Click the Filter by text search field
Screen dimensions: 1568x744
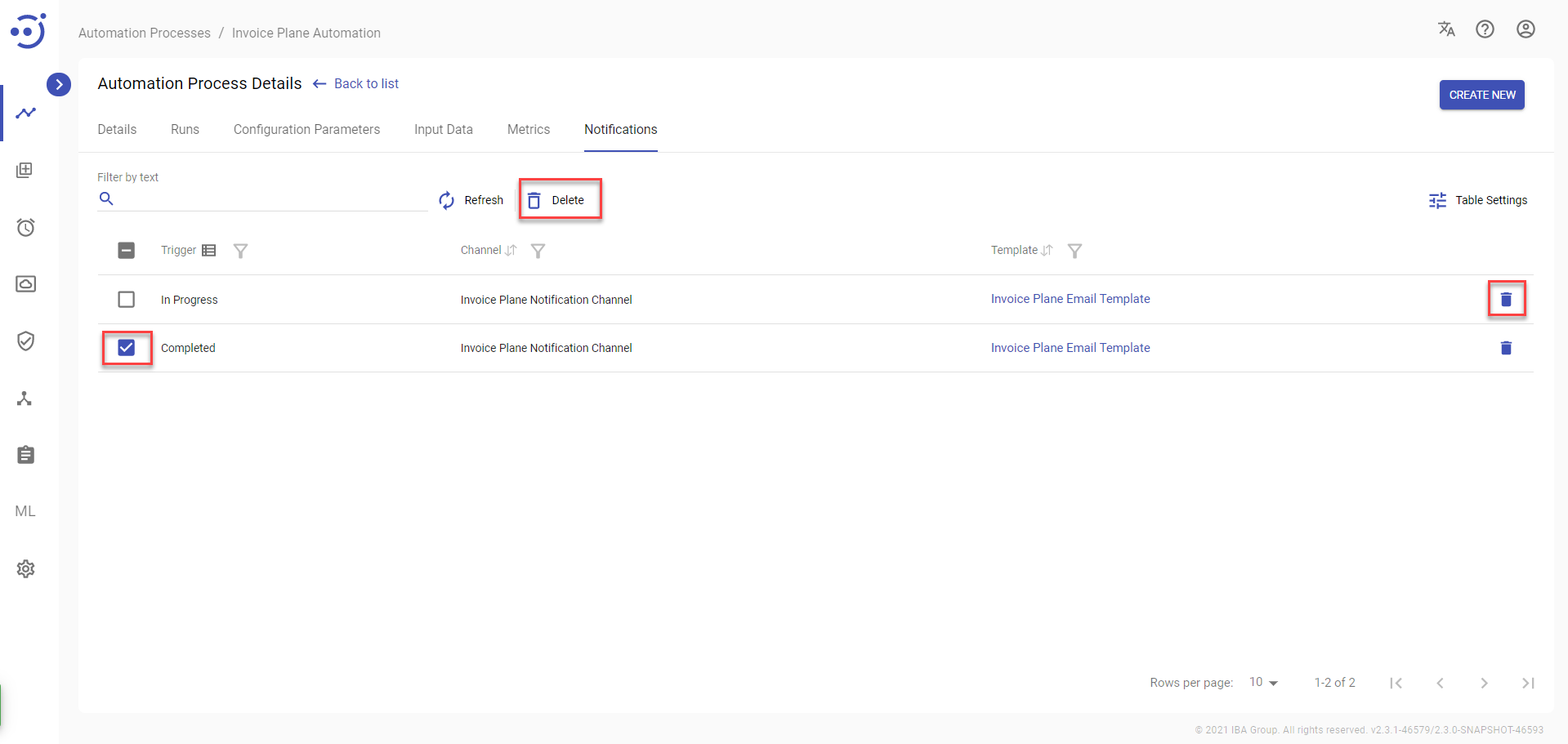pos(270,199)
